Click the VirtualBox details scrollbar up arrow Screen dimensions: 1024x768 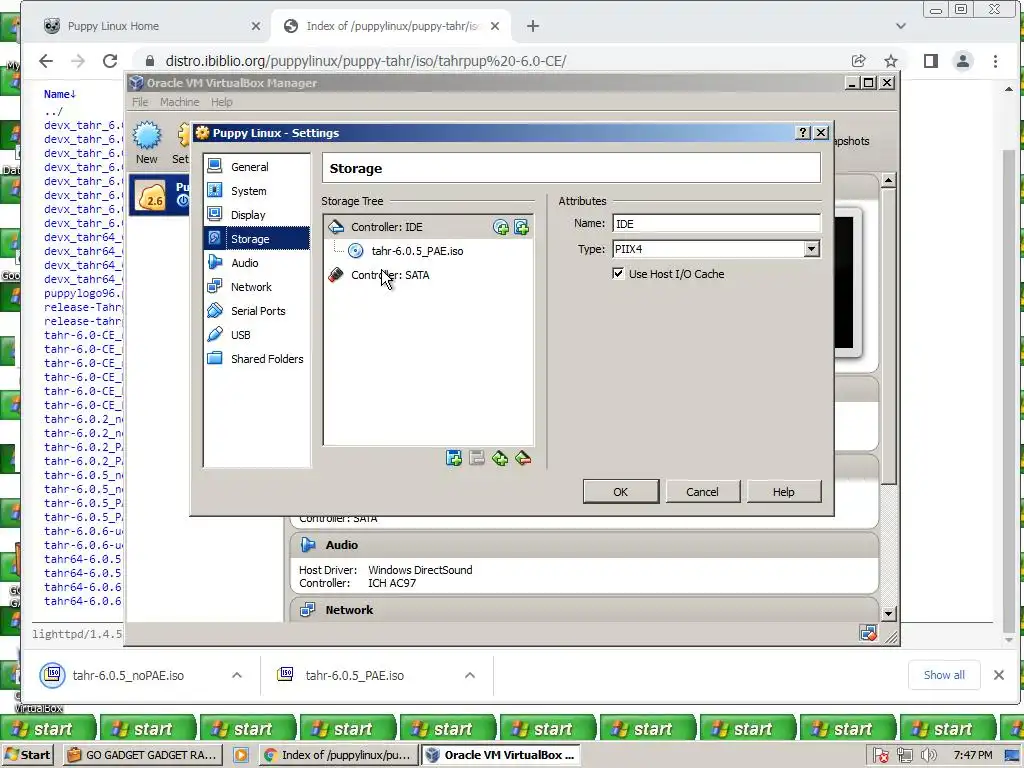[x=888, y=181]
